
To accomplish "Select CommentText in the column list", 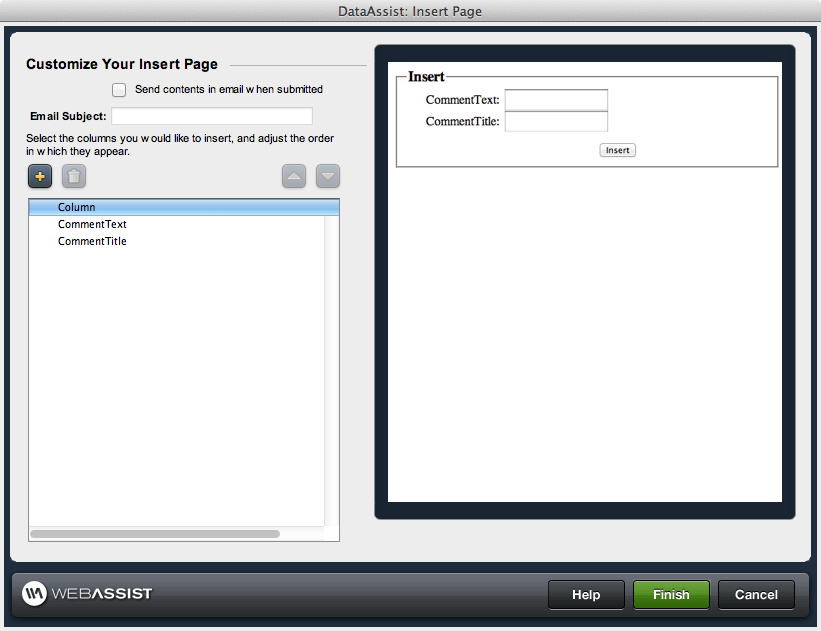I will (92, 224).
